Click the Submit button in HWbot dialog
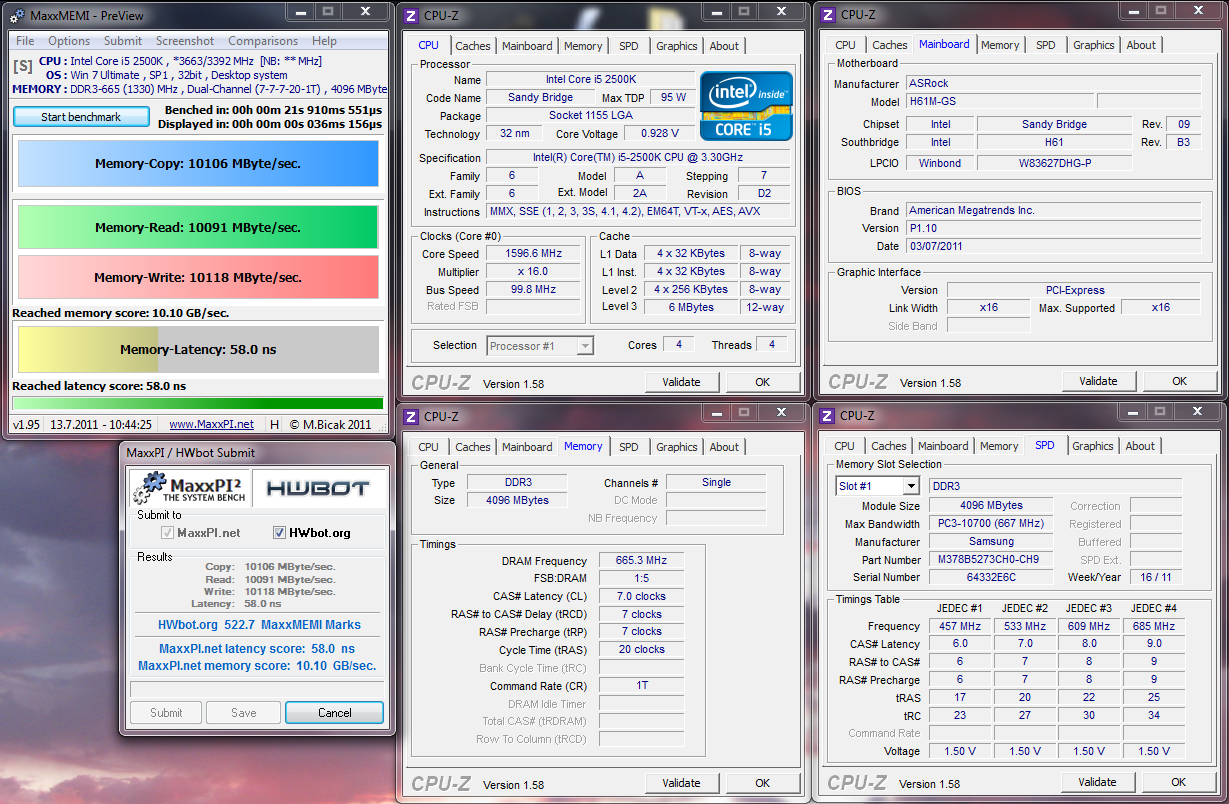 click(166, 713)
